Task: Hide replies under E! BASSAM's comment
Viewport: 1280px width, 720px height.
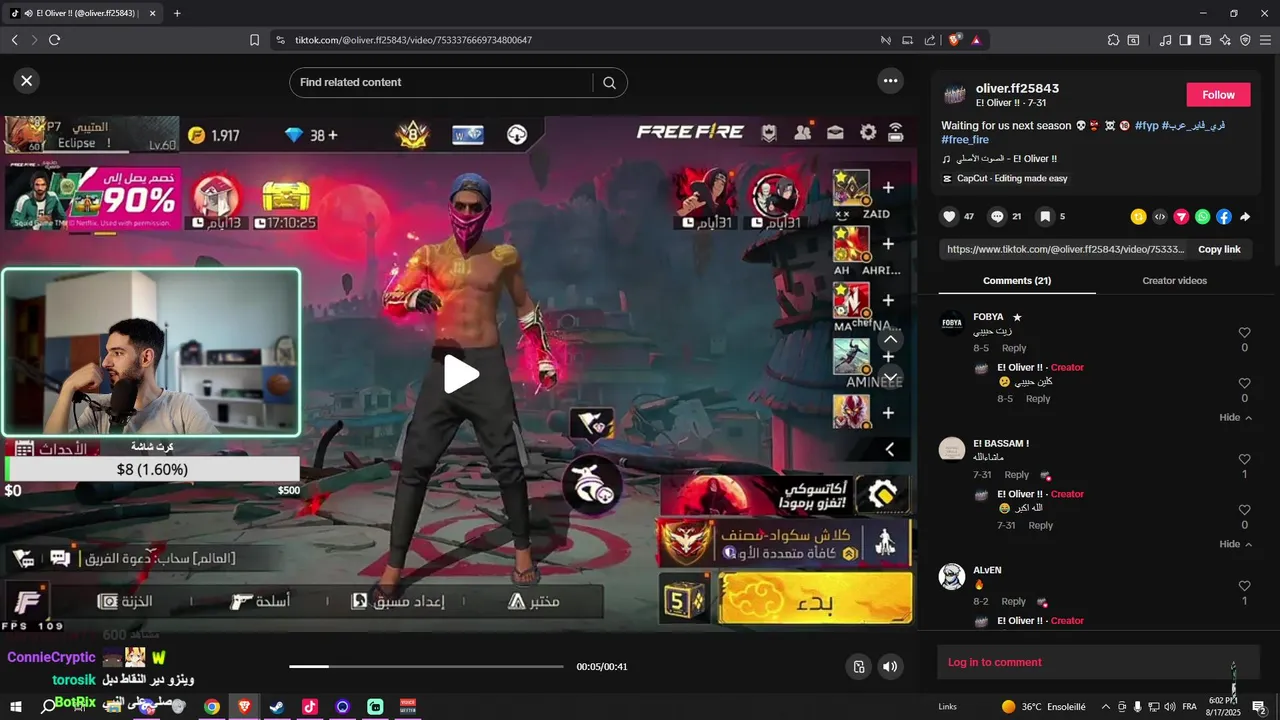Action: (1235, 544)
